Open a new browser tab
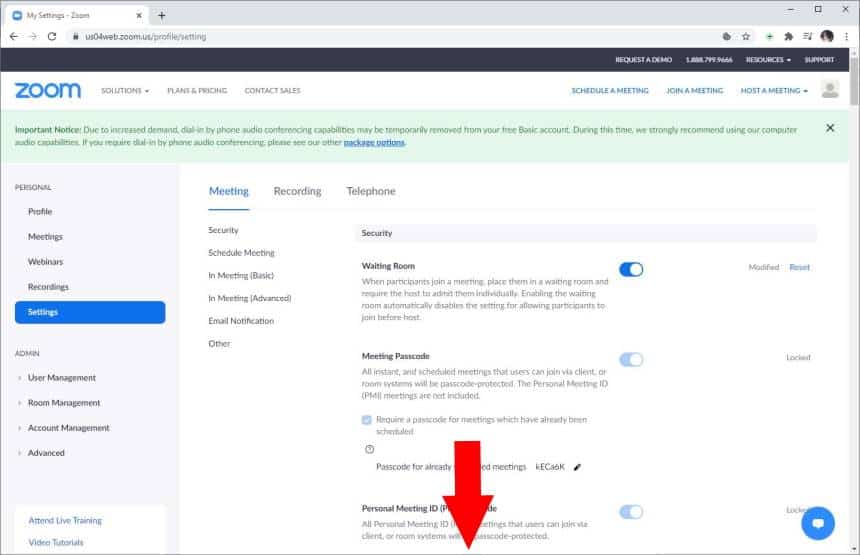Image resolution: width=860 pixels, height=555 pixels. 161,15
